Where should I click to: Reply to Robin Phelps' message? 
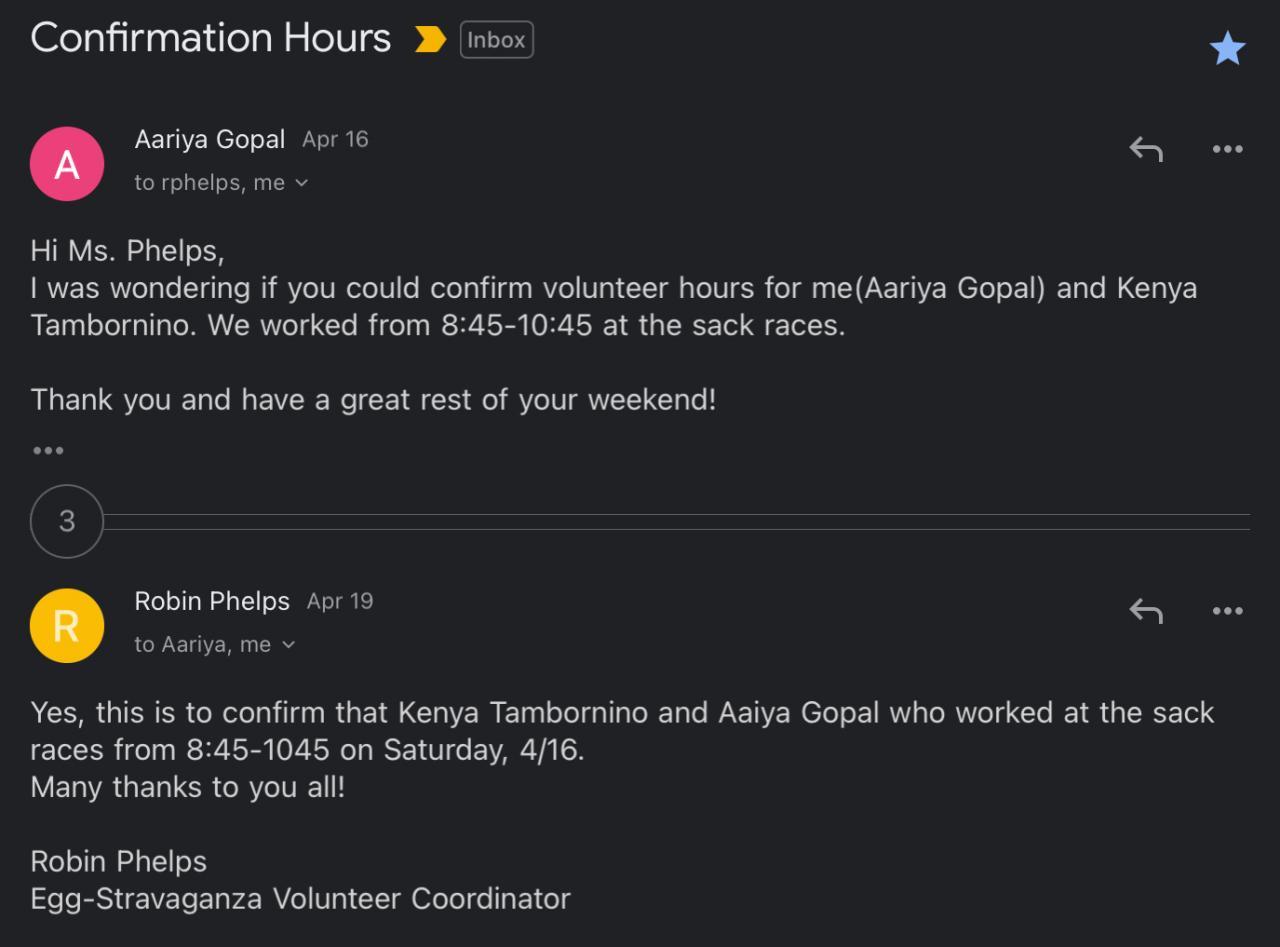click(1146, 611)
